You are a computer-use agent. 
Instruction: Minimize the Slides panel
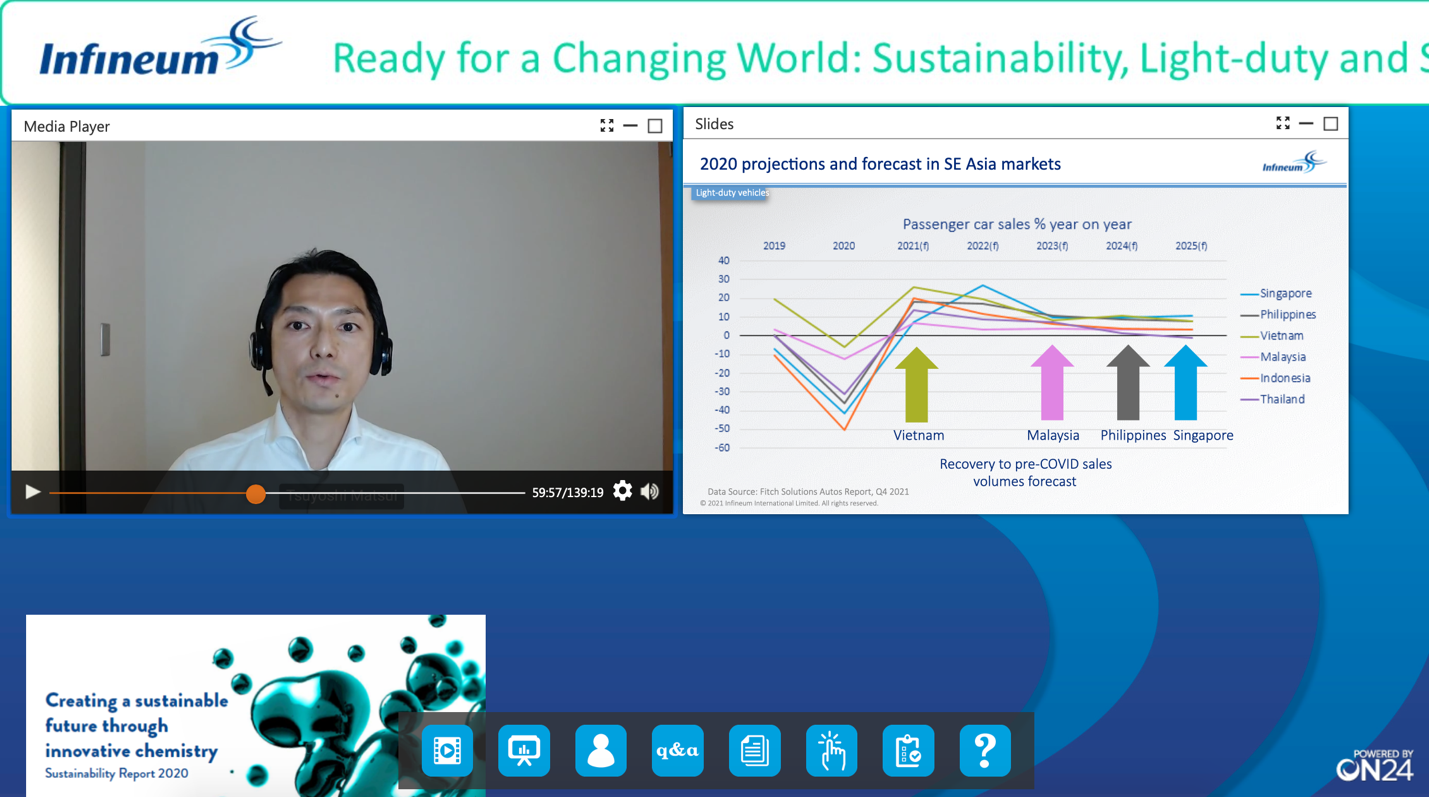point(1306,123)
